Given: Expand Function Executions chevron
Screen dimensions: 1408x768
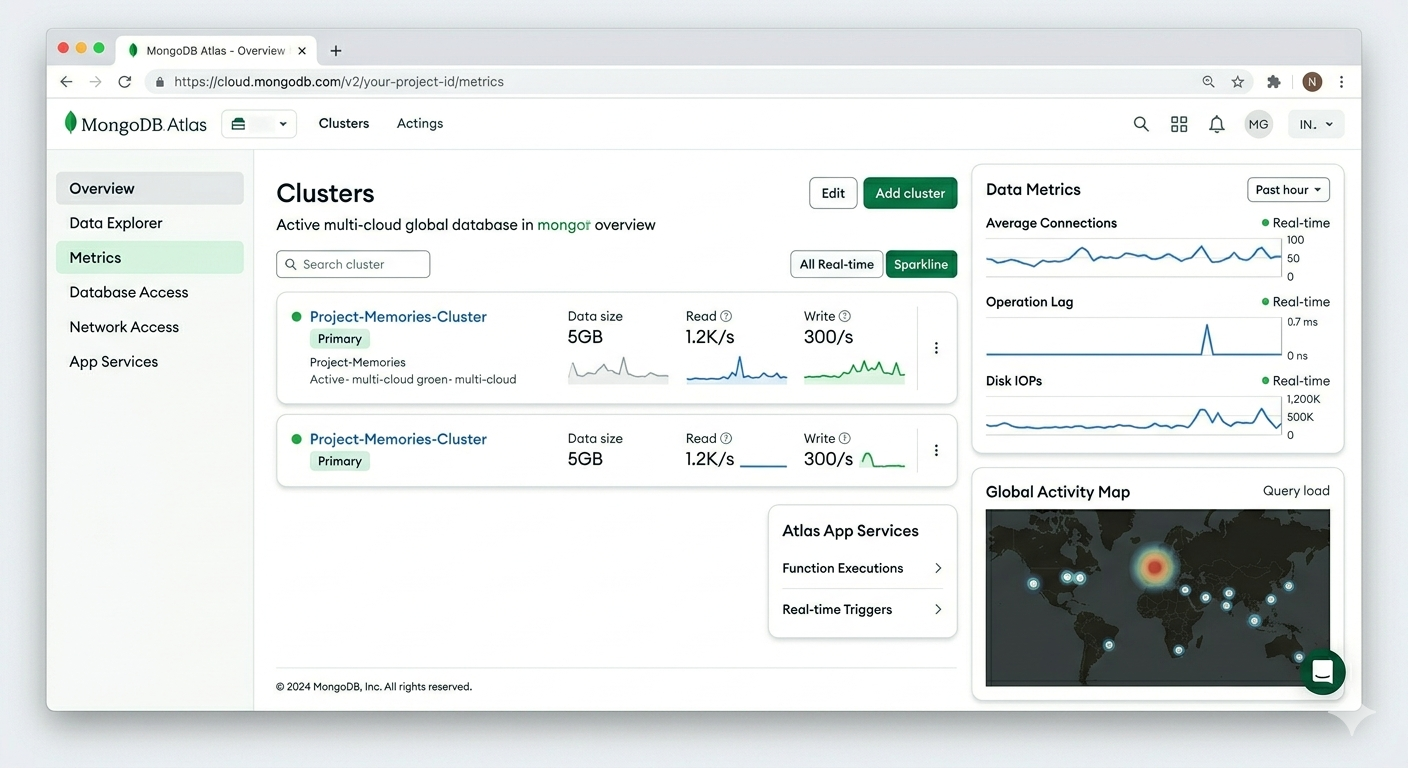Looking at the screenshot, I should point(938,568).
